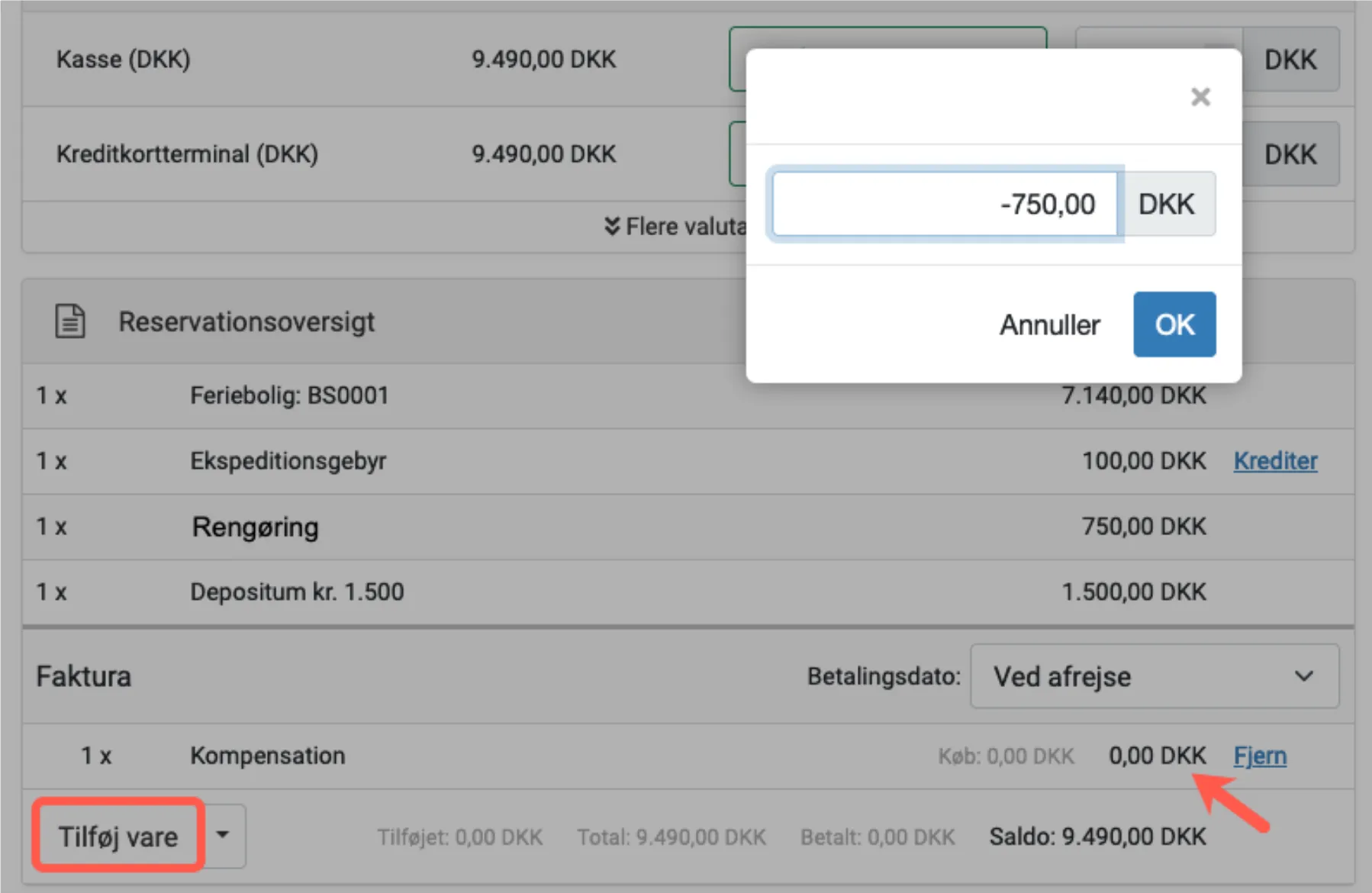Open the Betalingsdato dropdown

1154,676
